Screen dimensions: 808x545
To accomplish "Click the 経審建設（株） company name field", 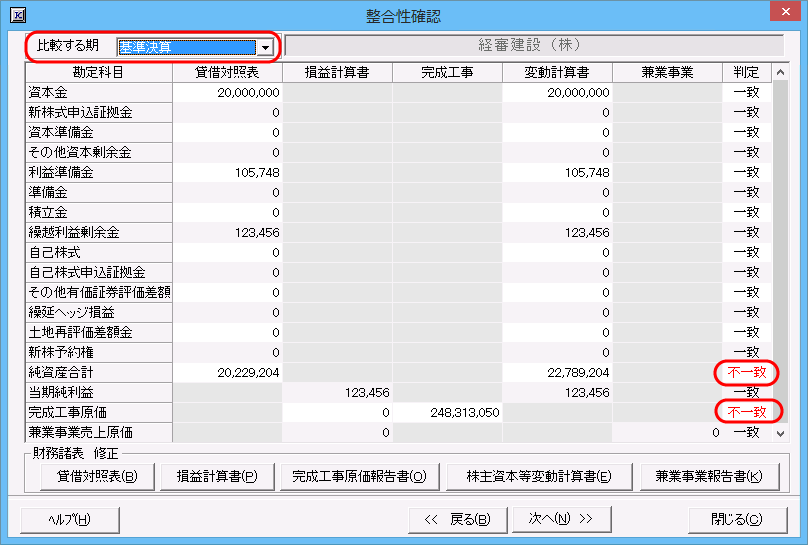I will click(534, 45).
